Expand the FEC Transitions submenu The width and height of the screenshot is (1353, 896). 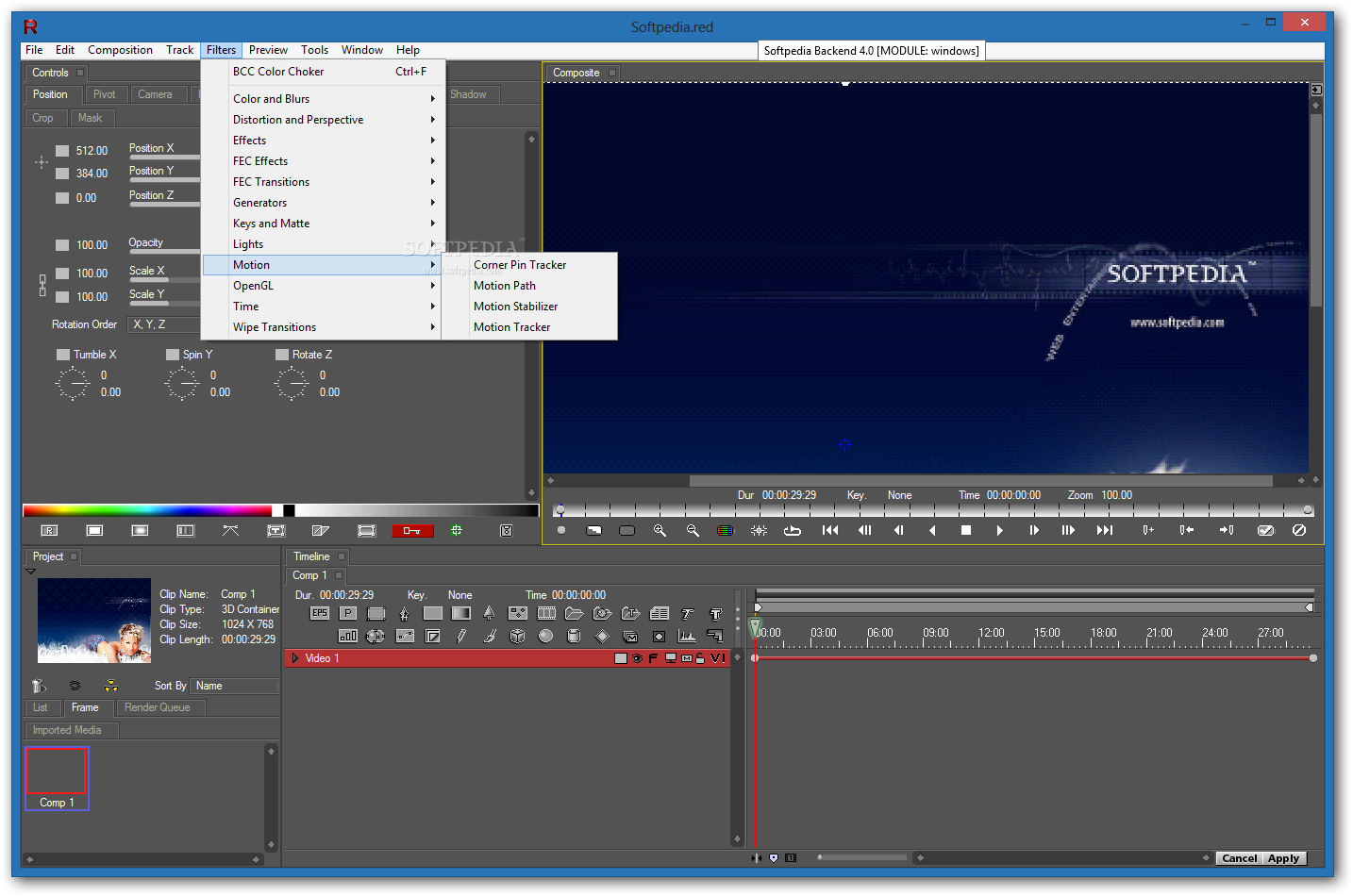point(323,182)
